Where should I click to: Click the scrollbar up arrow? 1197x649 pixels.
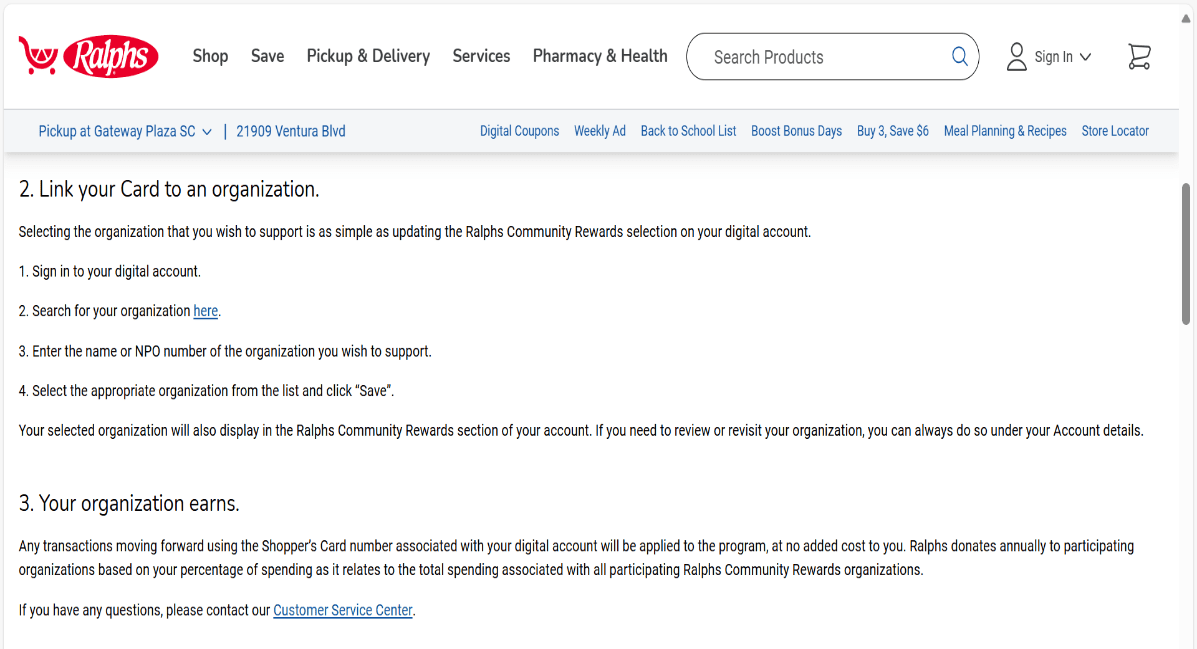[x=1186, y=19]
